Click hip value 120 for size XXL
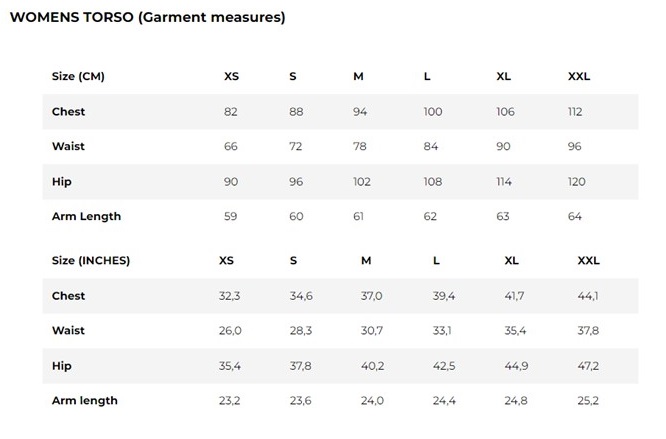 click(577, 182)
